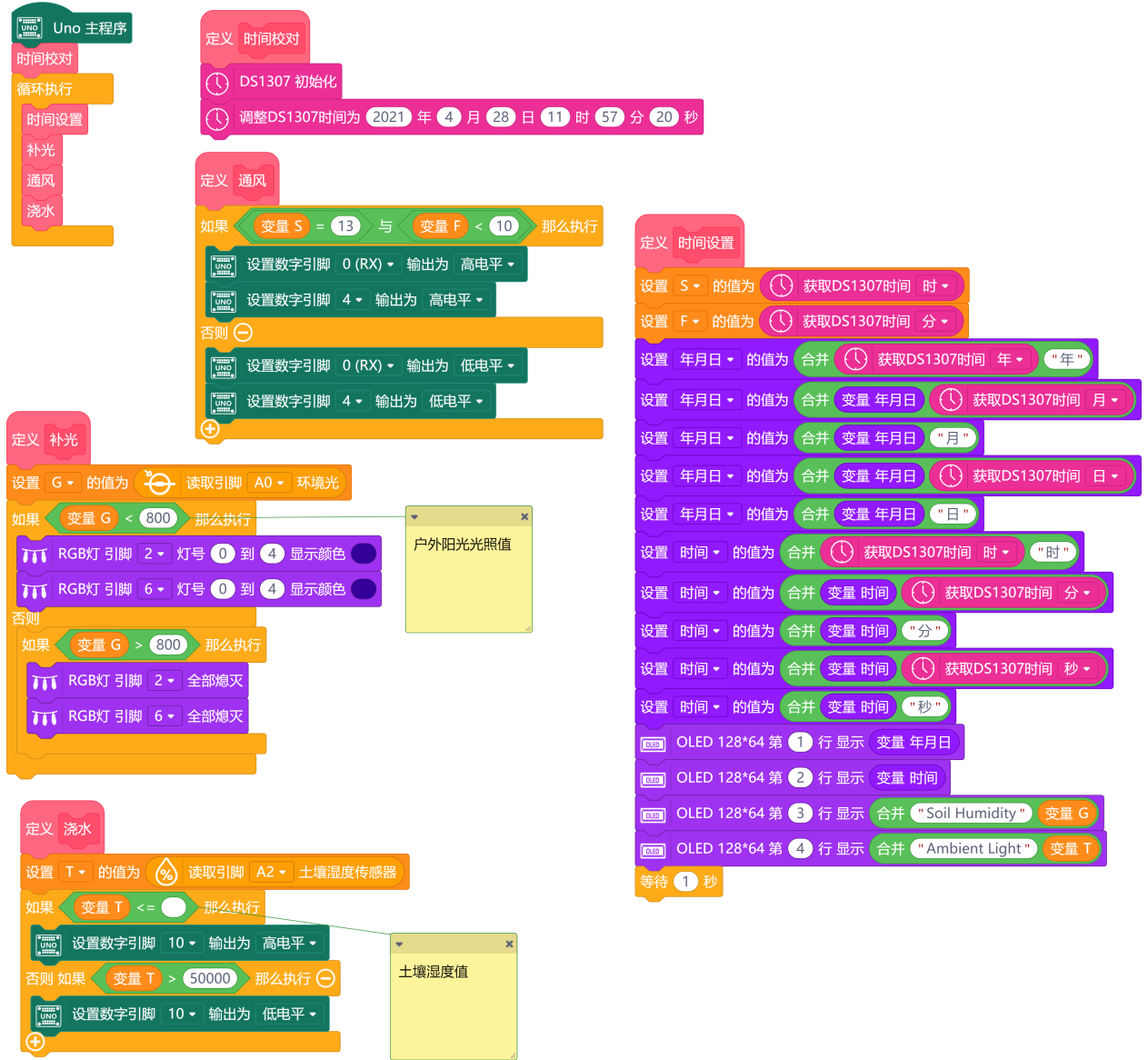Click the light sensor icon in the 环境光 block
Image resolution: width=1148 pixels, height=1060 pixels.
point(159,483)
